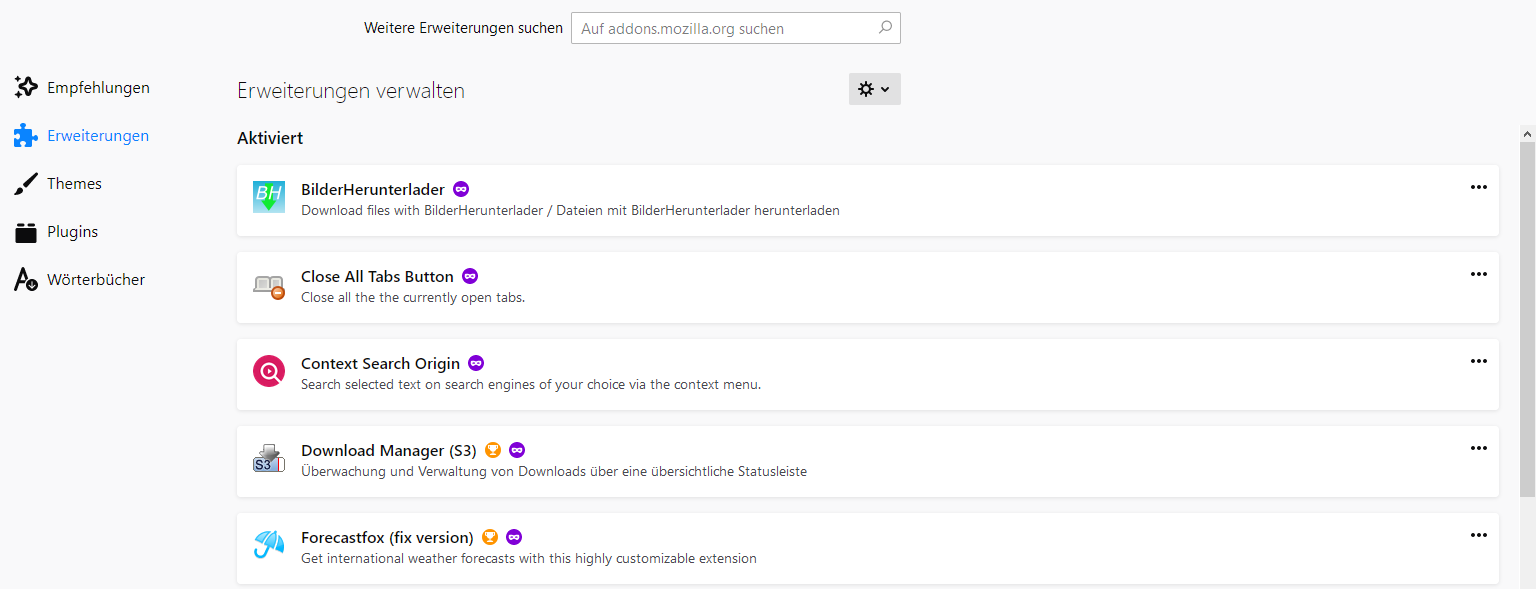1536x589 pixels.
Task: Click the BilderHerunterlader extension icon
Action: point(269,197)
